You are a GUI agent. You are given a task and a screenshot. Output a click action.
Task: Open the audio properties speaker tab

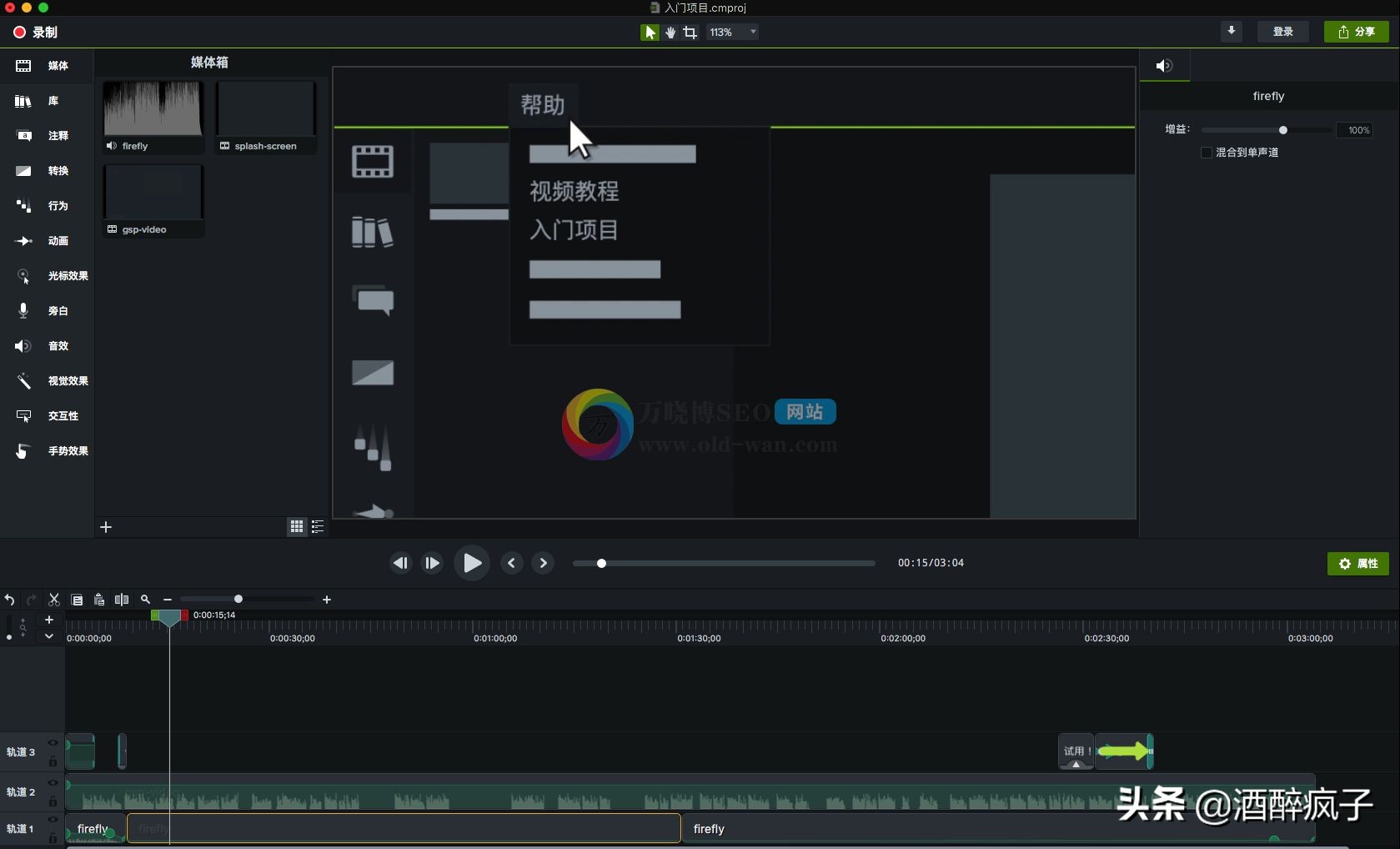tap(1164, 66)
